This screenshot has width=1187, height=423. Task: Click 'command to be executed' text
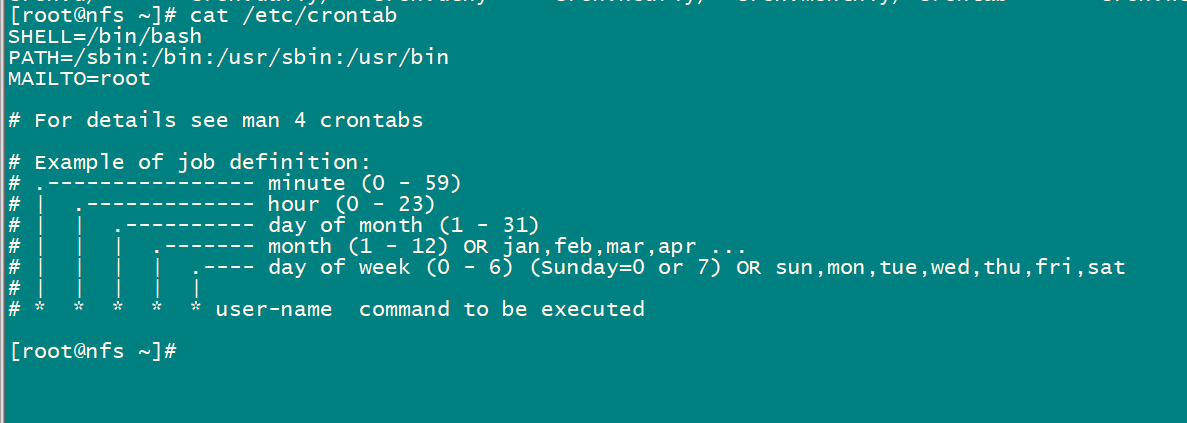click(502, 309)
